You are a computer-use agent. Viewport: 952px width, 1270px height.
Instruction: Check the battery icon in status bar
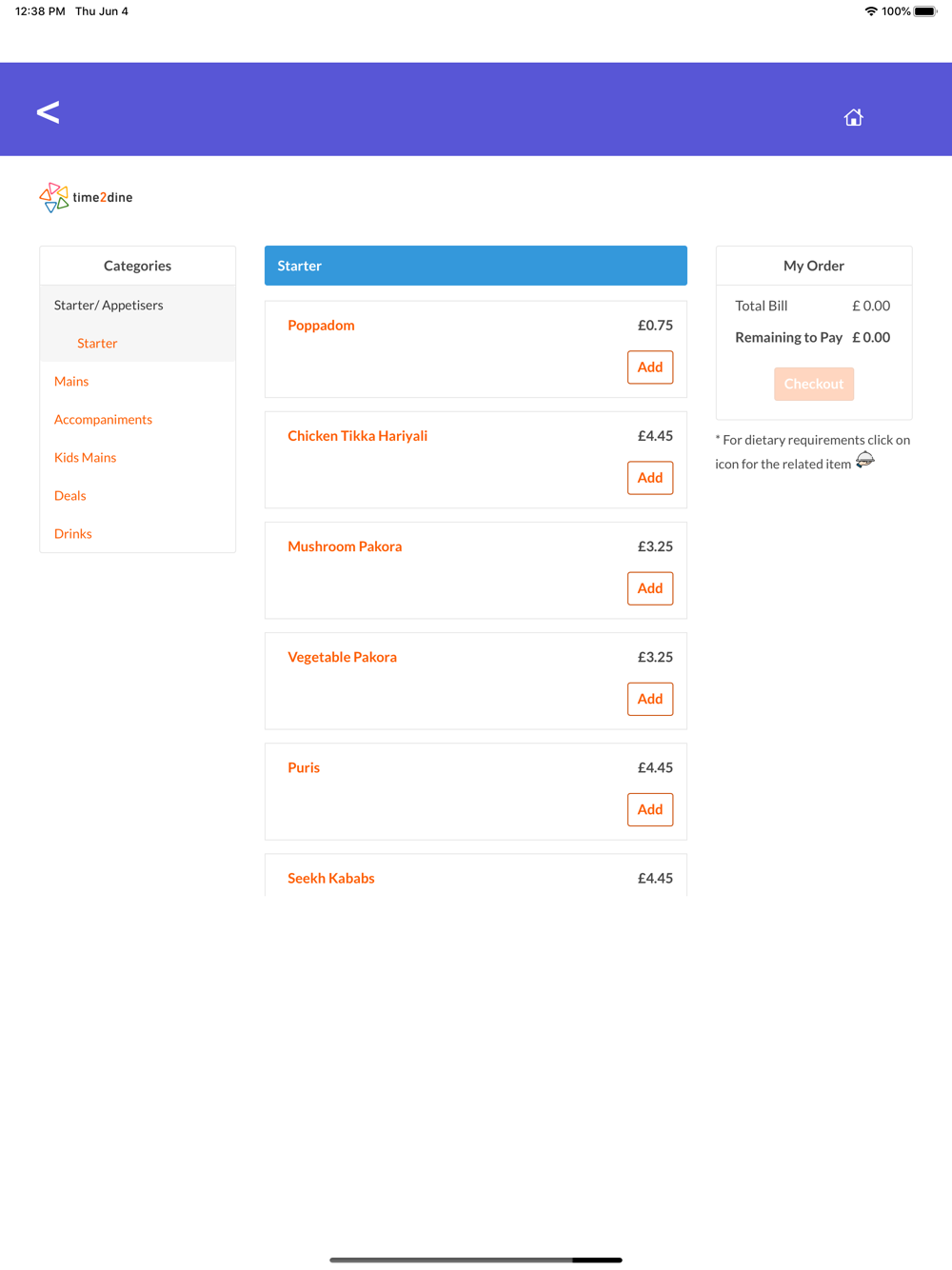[925, 11]
